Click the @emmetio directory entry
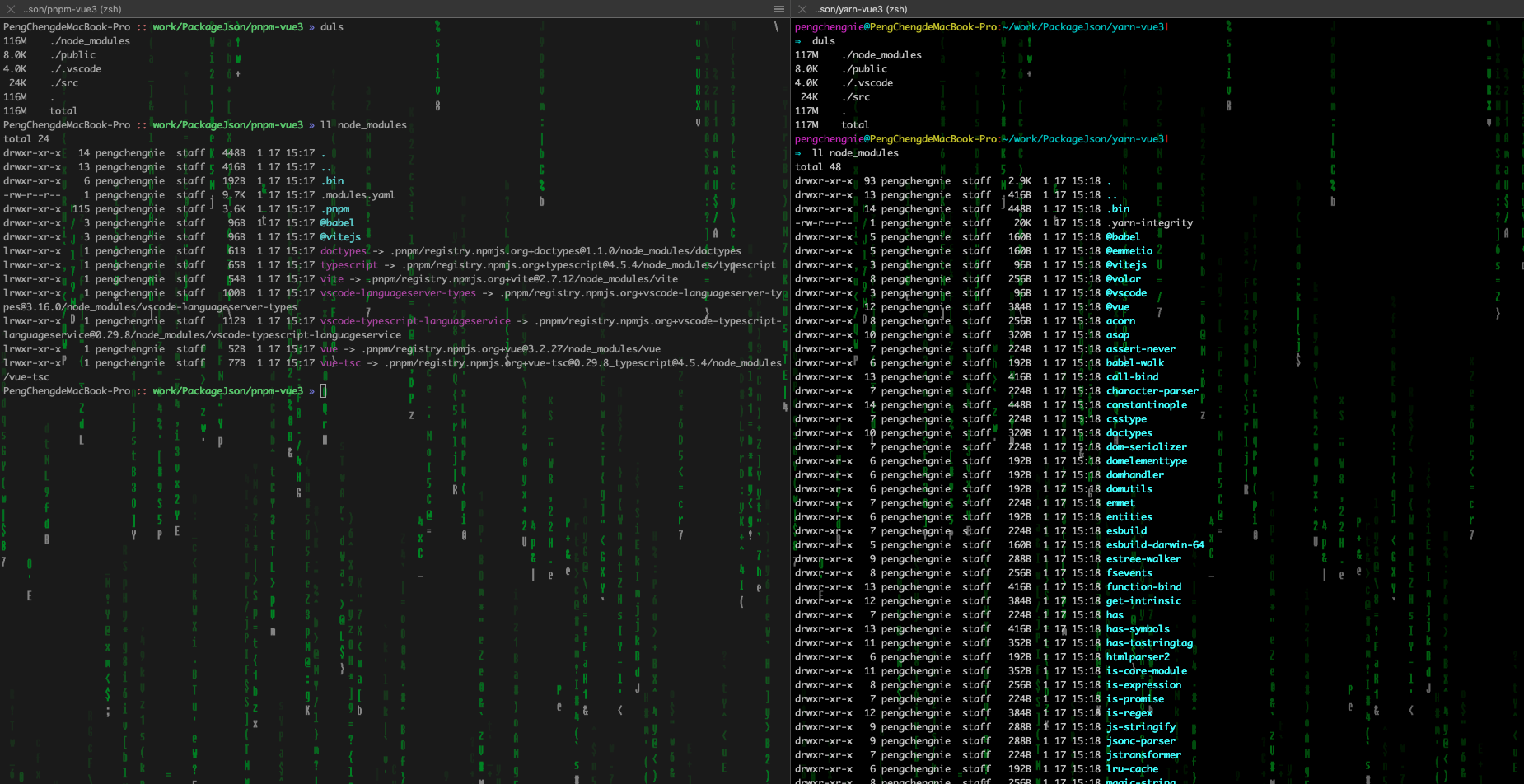This screenshot has width=1524, height=784. [x=1129, y=251]
